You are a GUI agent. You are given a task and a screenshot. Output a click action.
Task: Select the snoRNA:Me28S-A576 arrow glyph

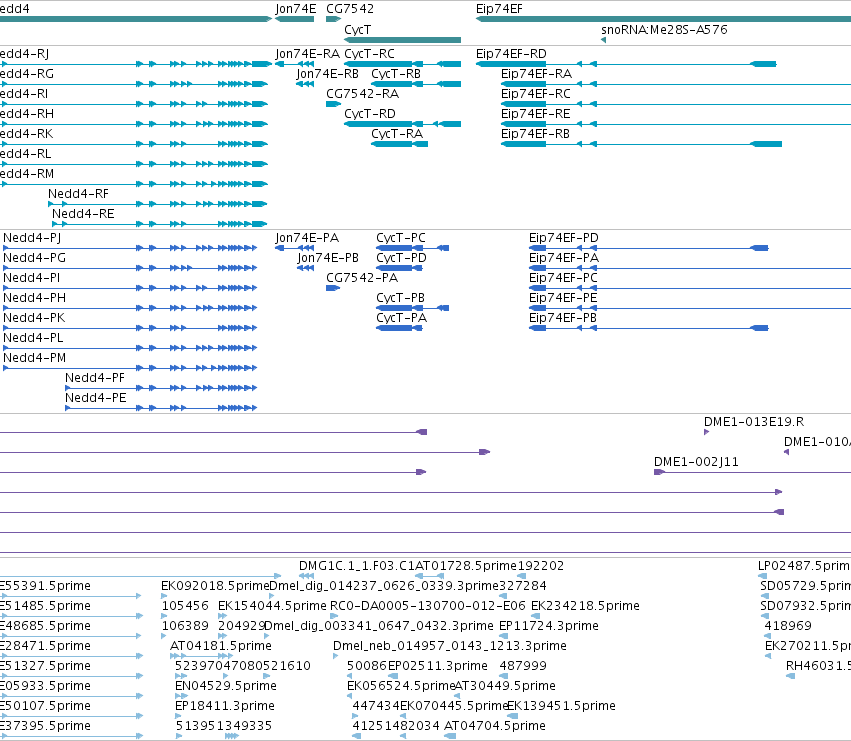pos(604,40)
